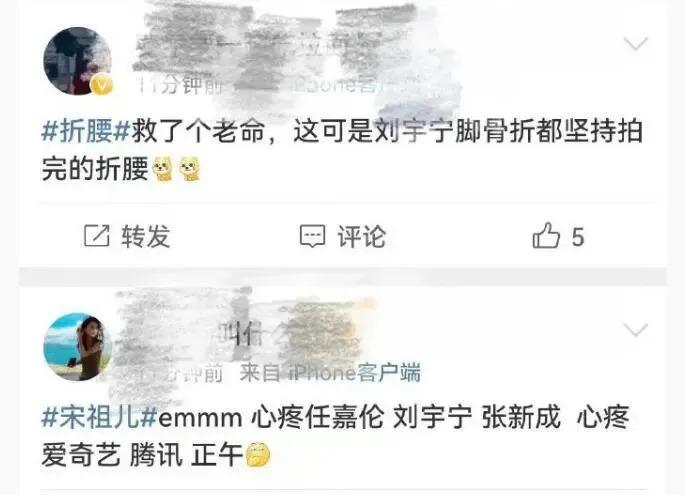Open the second post's dropdown chevron
Screen dimensions: 685x495
pyautogui.click(x=636, y=329)
